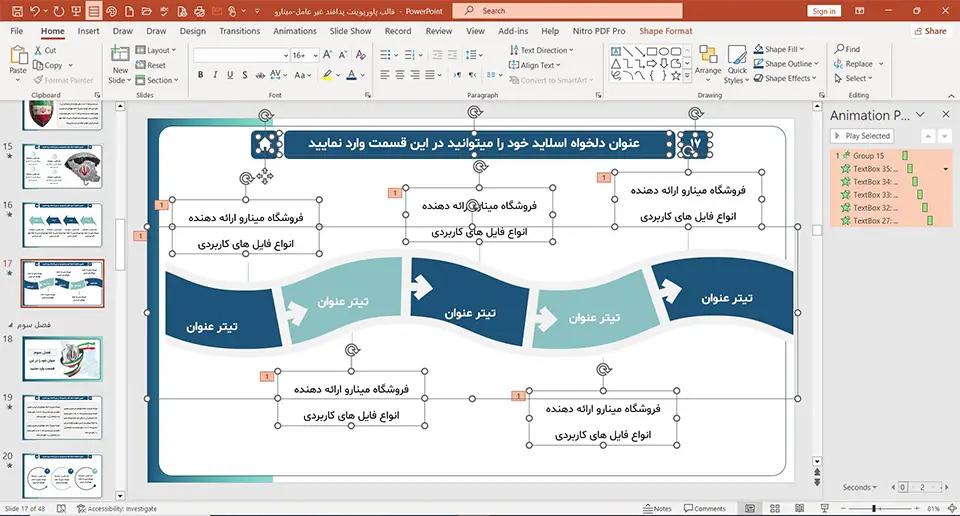Apply the yellow text highlight color
Screen dimensions: 960x516
click(x=328, y=75)
